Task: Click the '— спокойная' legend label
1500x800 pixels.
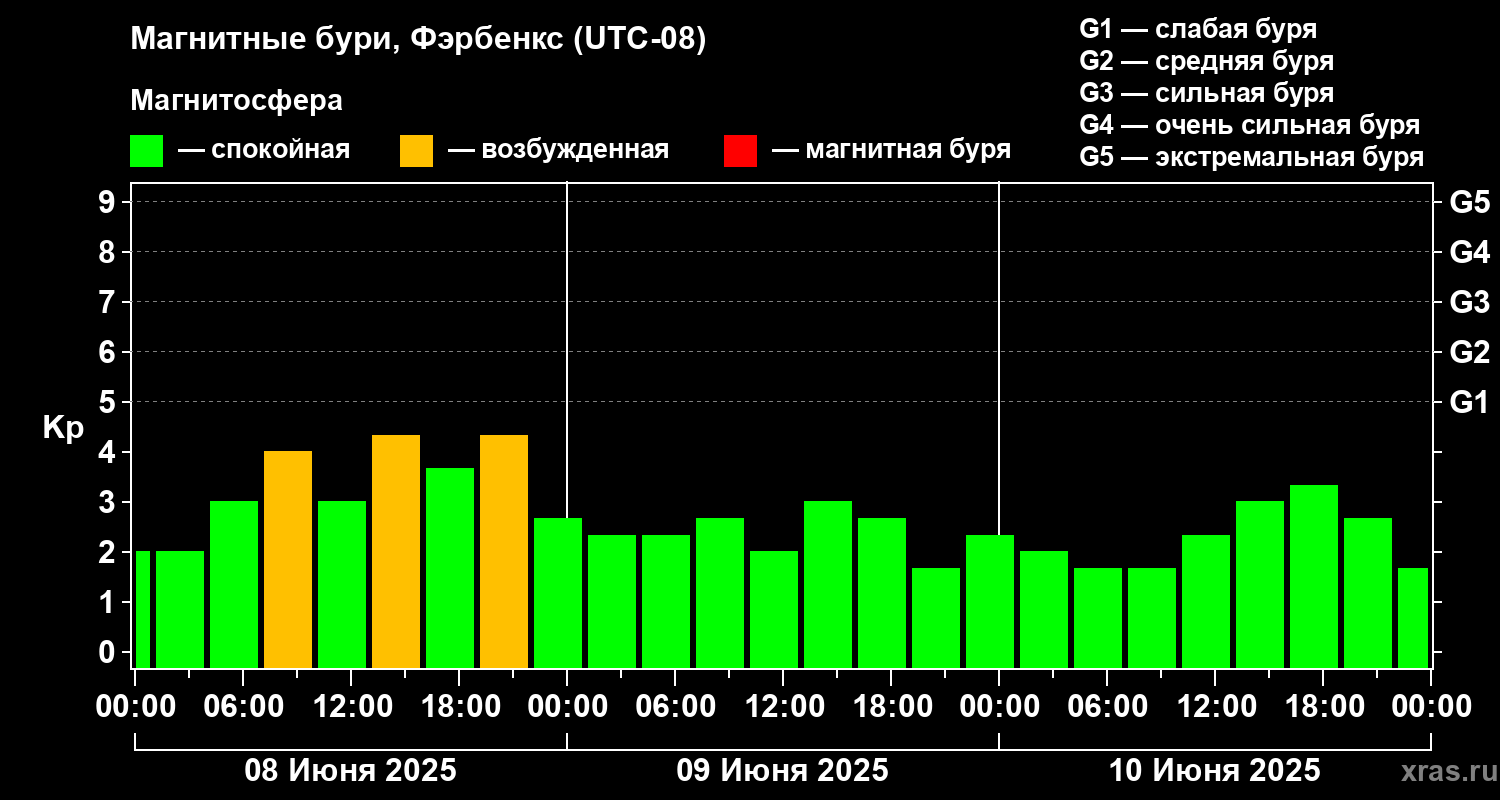Action: point(264,150)
